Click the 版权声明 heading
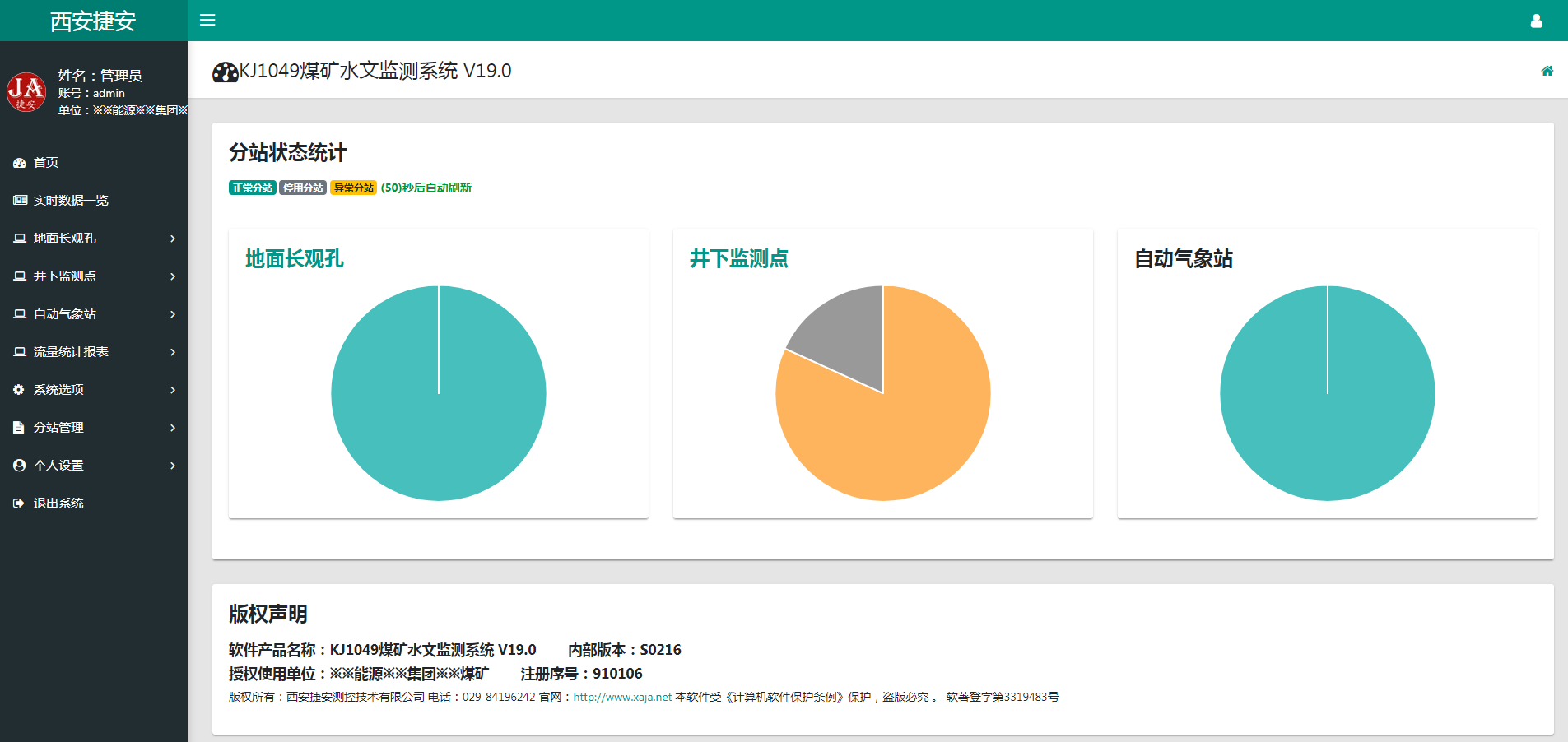 (x=268, y=614)
